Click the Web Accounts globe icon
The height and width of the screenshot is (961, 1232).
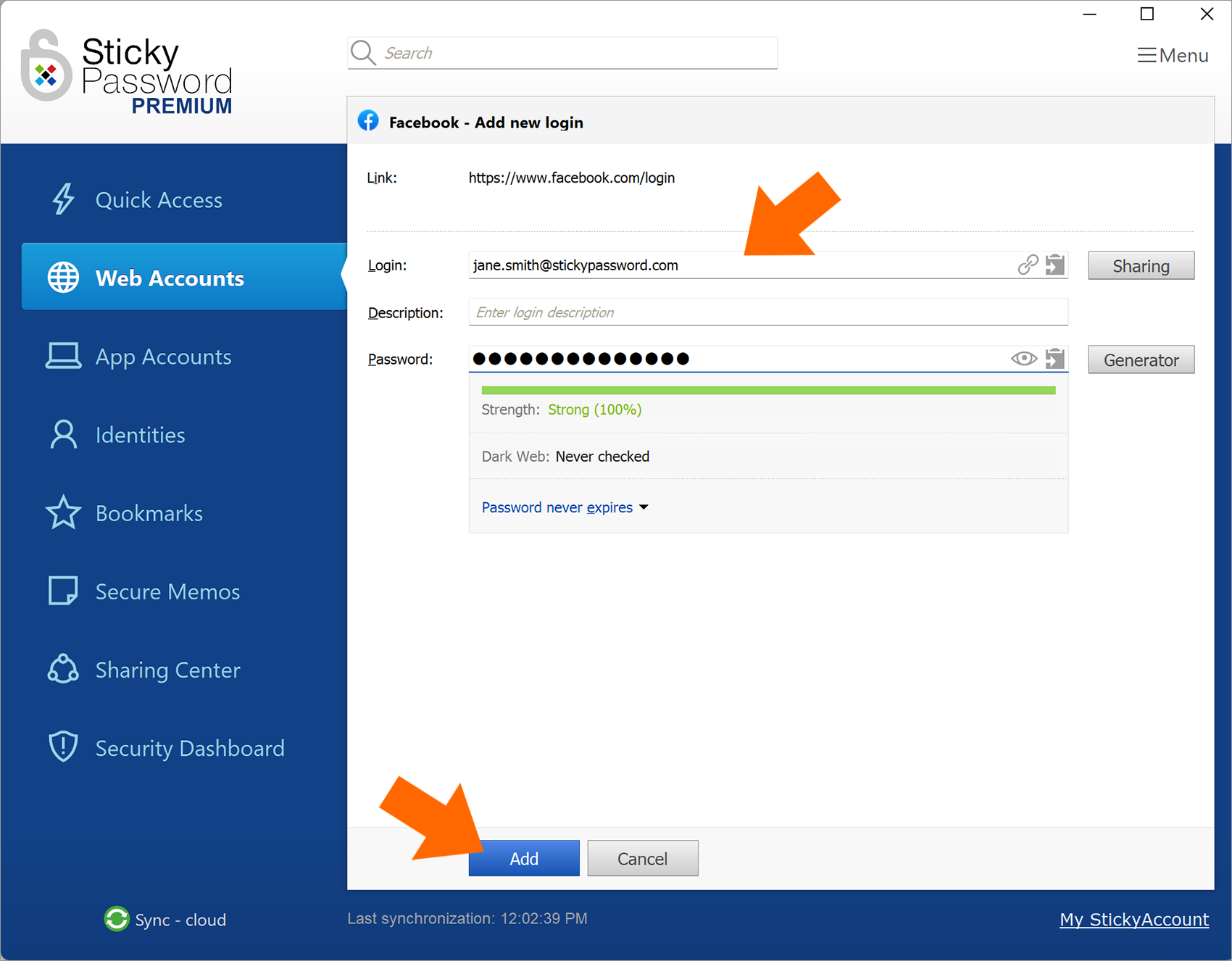click(63, 278)
